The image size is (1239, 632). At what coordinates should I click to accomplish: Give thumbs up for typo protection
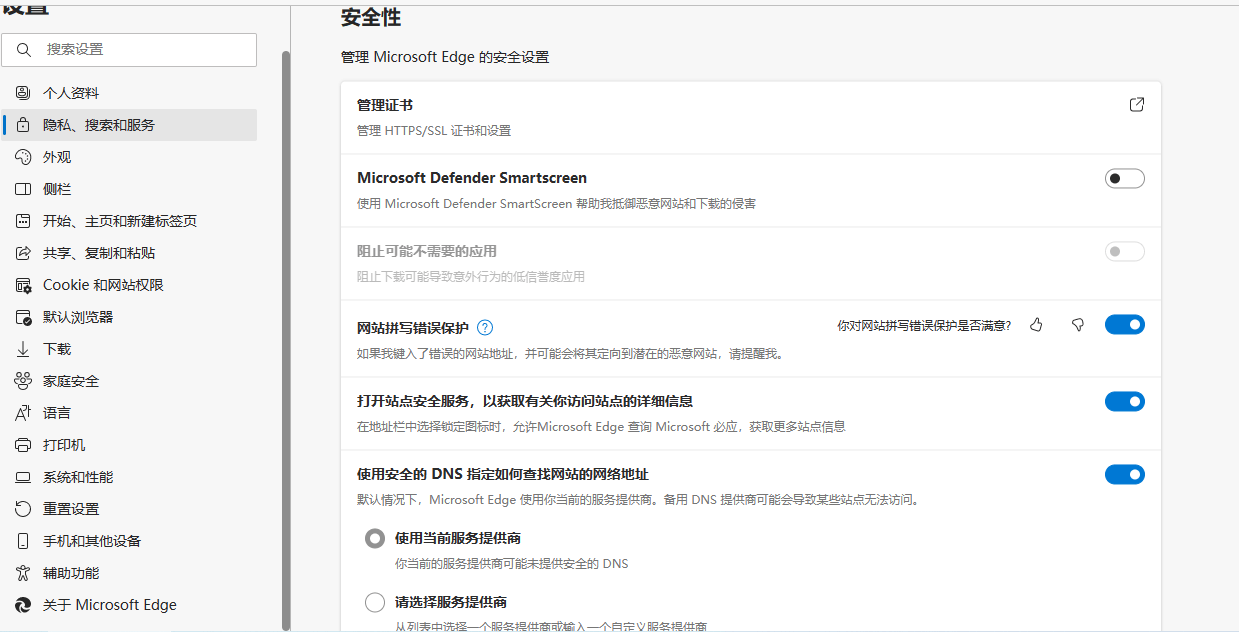coord(1036,325)
